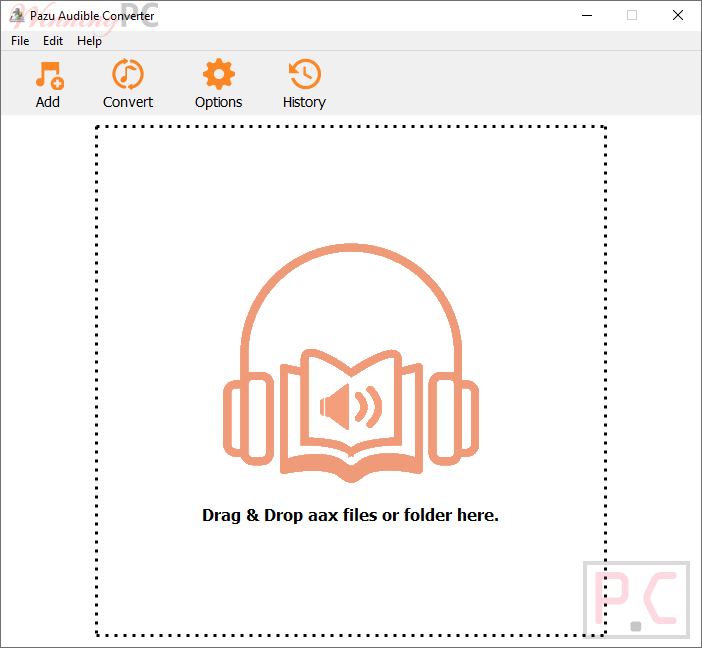Open the Options gear icon

[x=218, y=74]
